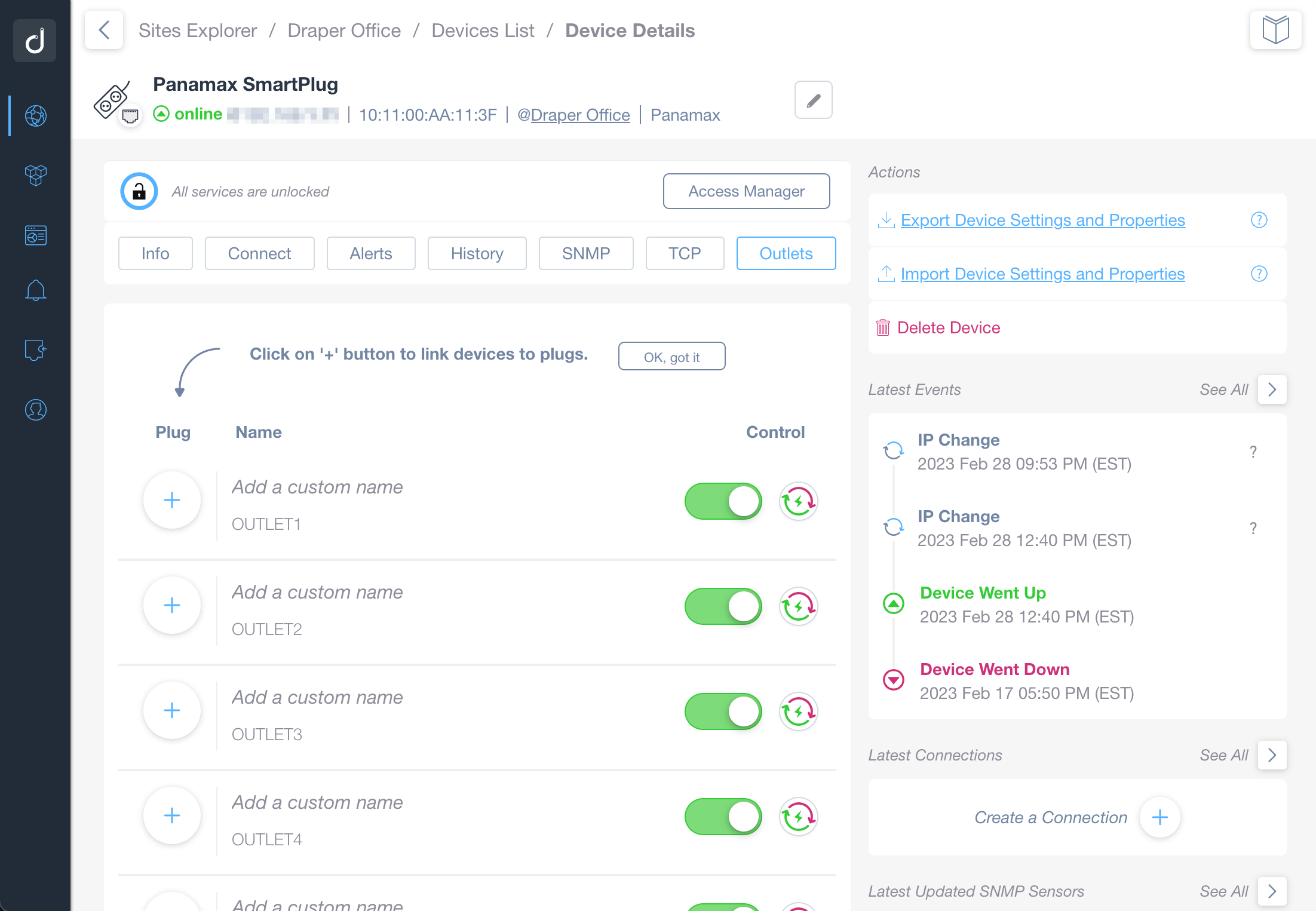Click the global sites/network icon
Screen dimensions: 1316x911
pos(35,114)
